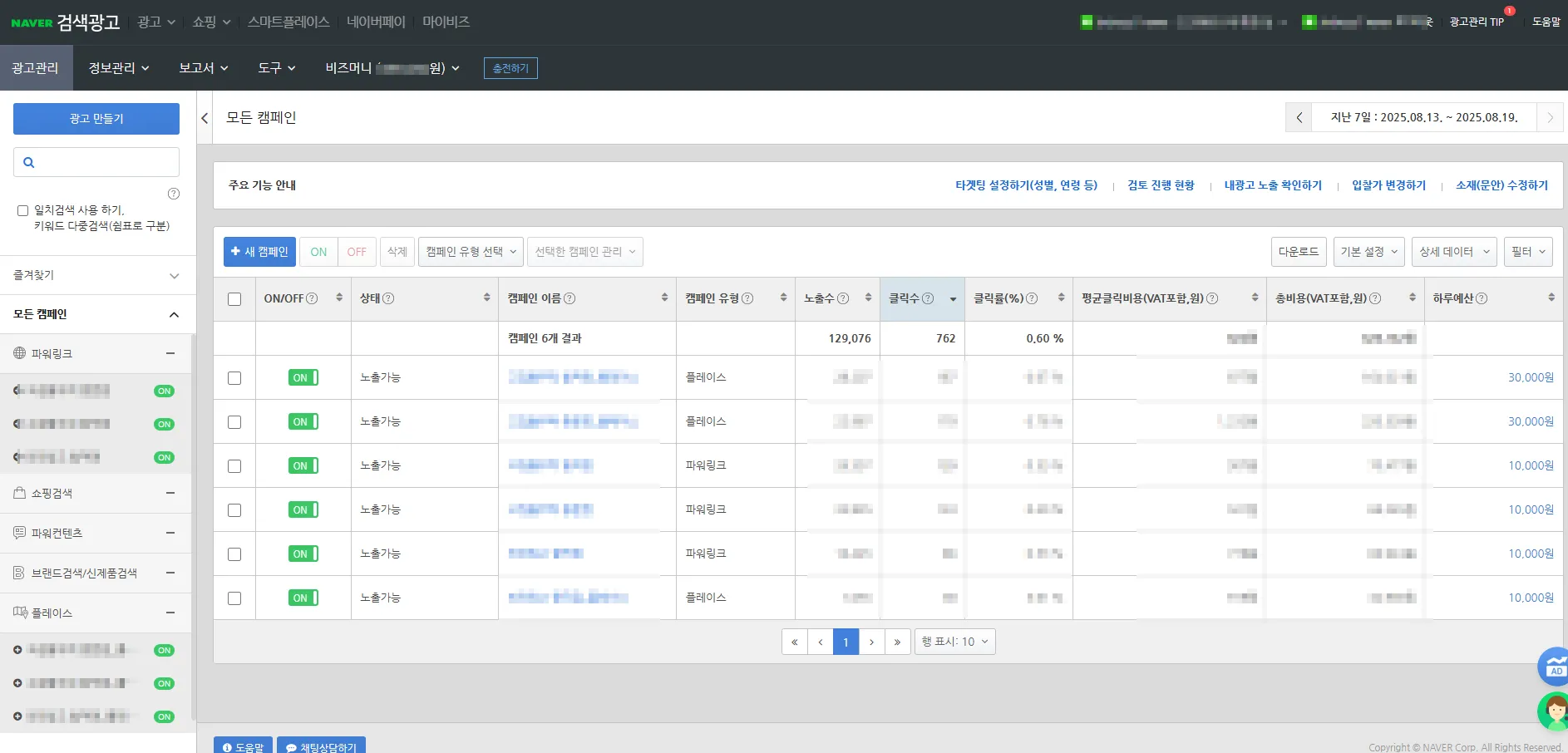
Task: Open 입찰가 변경하기 link
Action: pos(1388,185)
